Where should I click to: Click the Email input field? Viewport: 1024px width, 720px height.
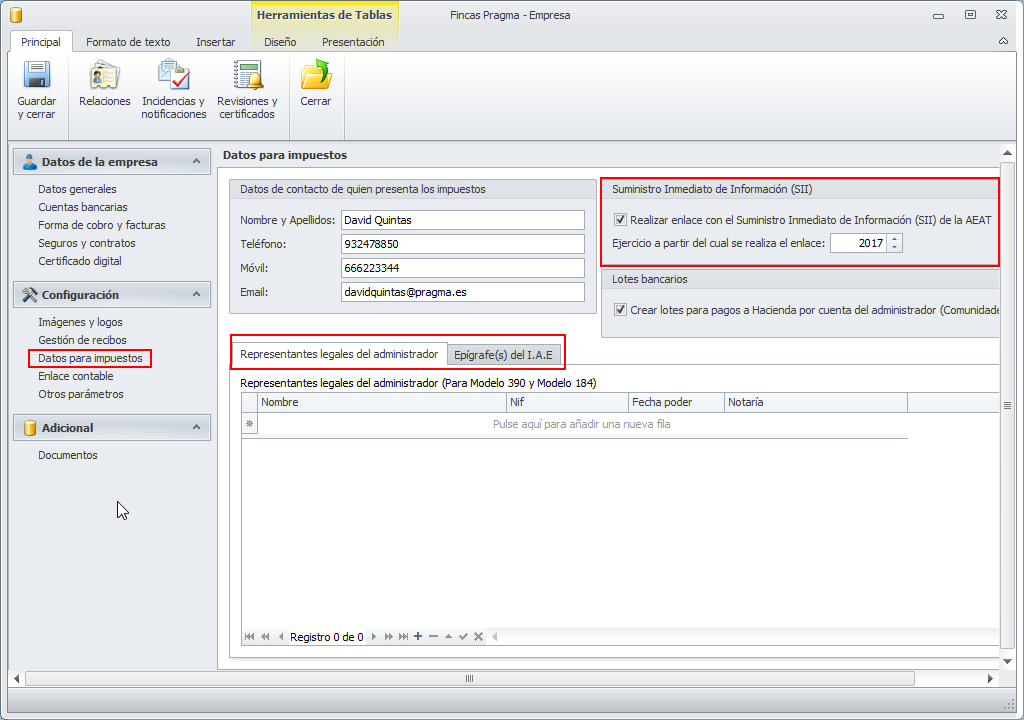462,292
